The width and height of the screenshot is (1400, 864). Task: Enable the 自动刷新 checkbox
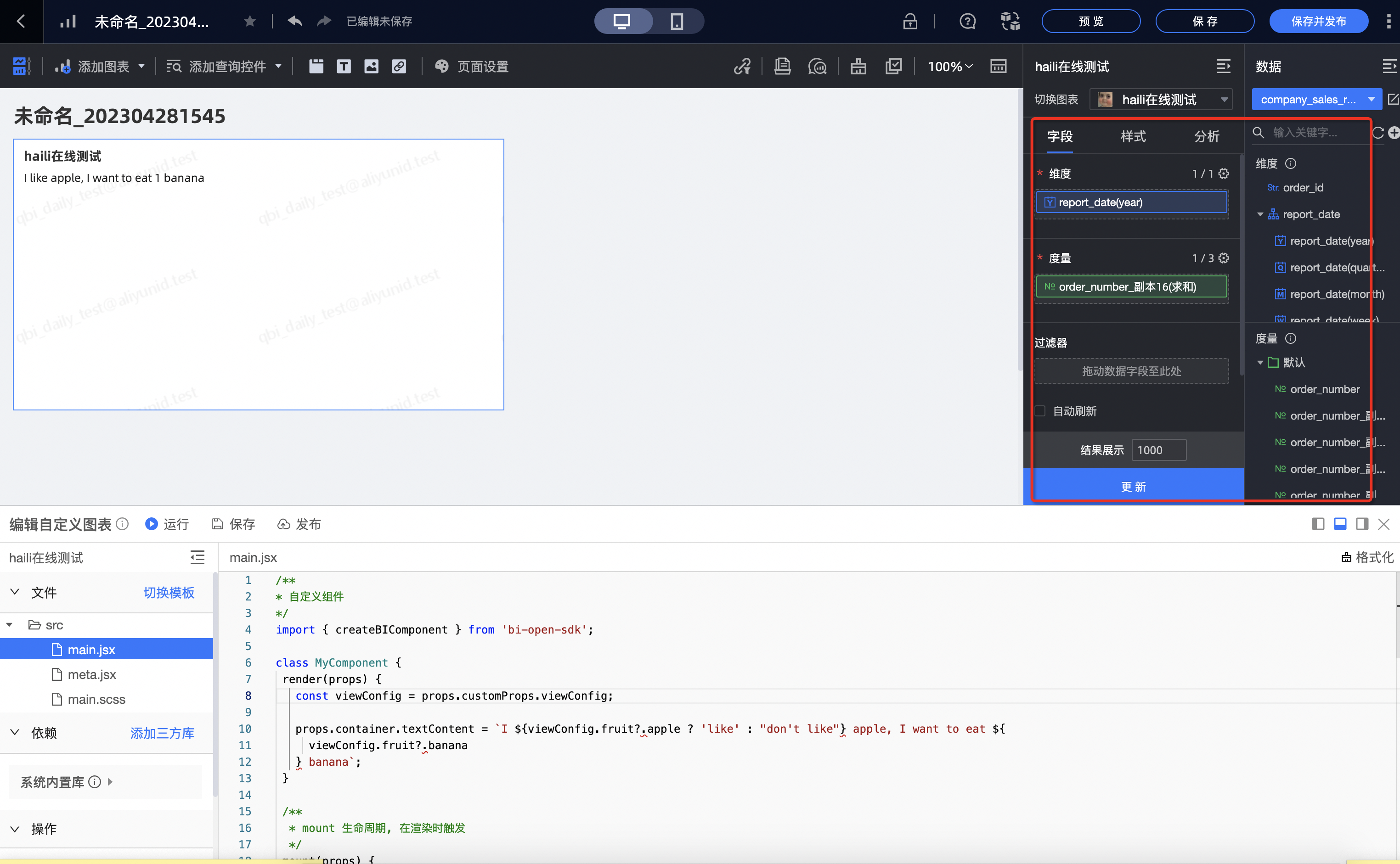pyautogui.click(x=1040, y=411)
